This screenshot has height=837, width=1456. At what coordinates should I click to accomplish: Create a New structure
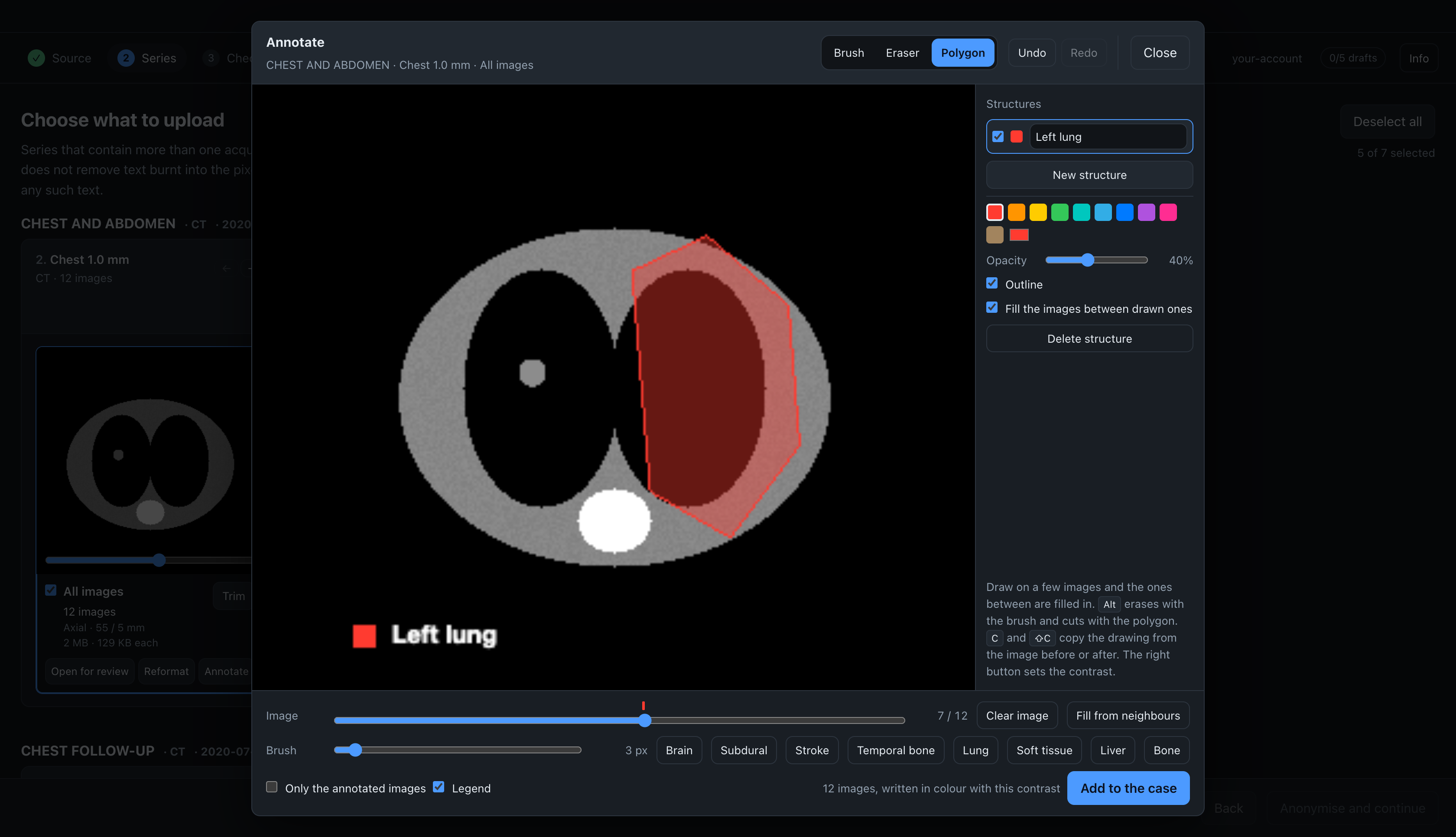1089,175
